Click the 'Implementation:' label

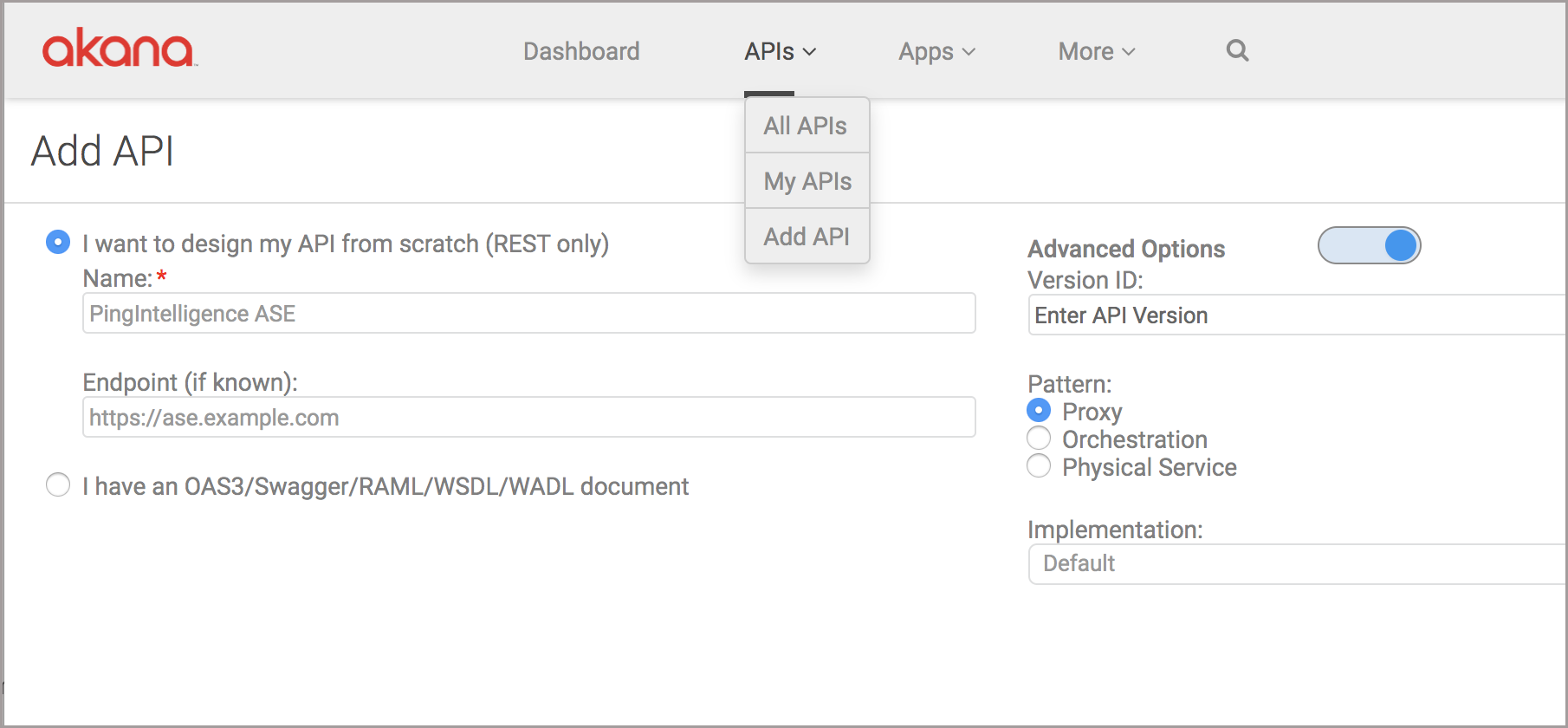1115,530
